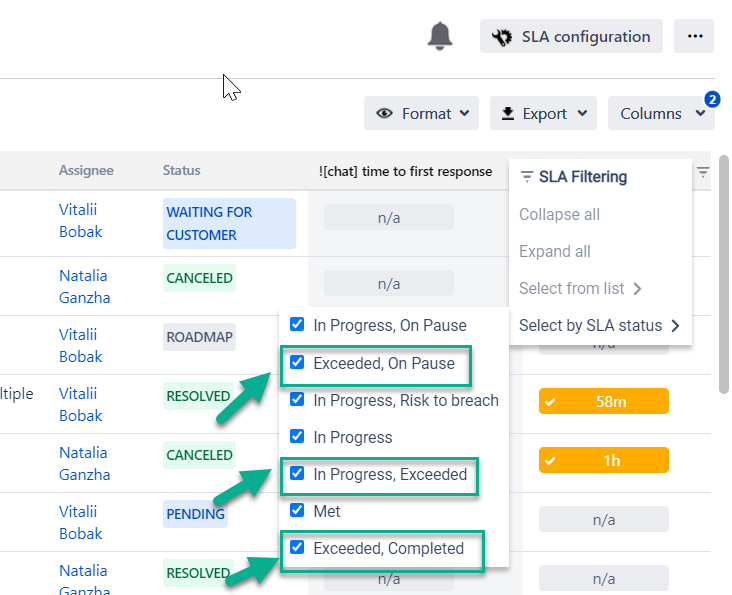The width and height of the screenshot is (732, 595).
Task: Uncheck In Progress, Exceeded checkbox
Action: (x=297, y=473)
